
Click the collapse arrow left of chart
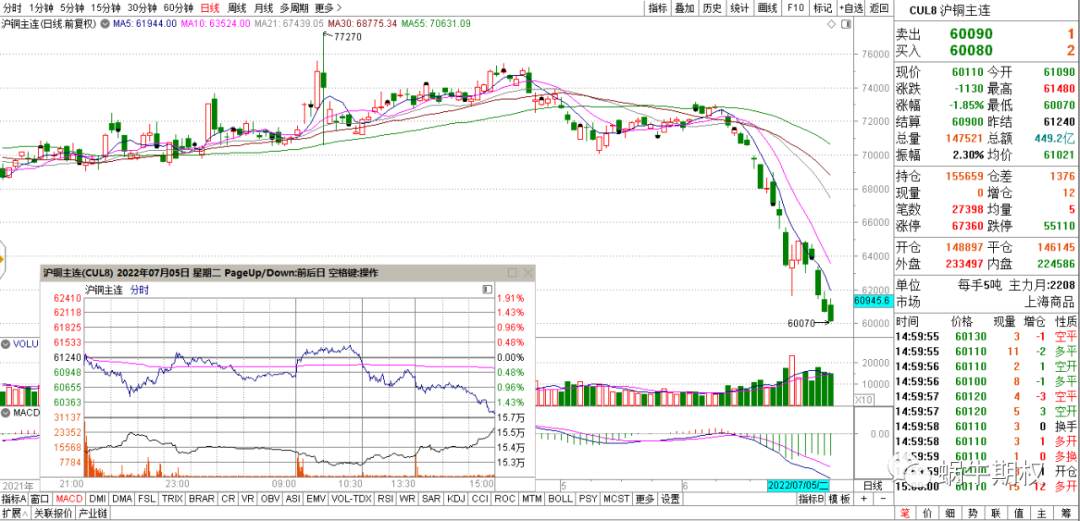[x=3, y=256]
